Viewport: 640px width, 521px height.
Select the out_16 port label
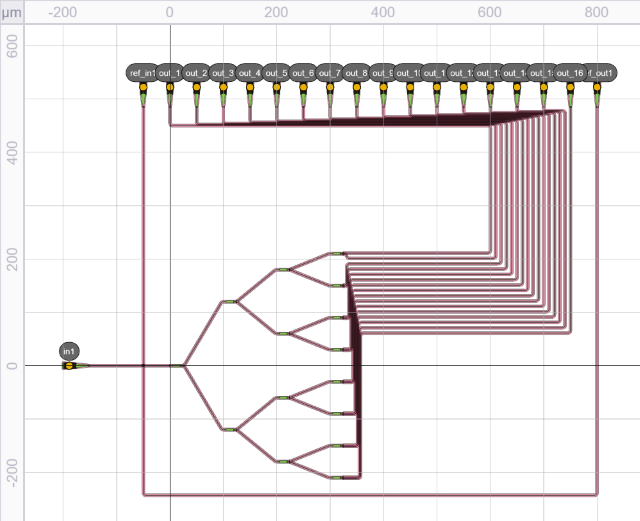pos(570,73)
